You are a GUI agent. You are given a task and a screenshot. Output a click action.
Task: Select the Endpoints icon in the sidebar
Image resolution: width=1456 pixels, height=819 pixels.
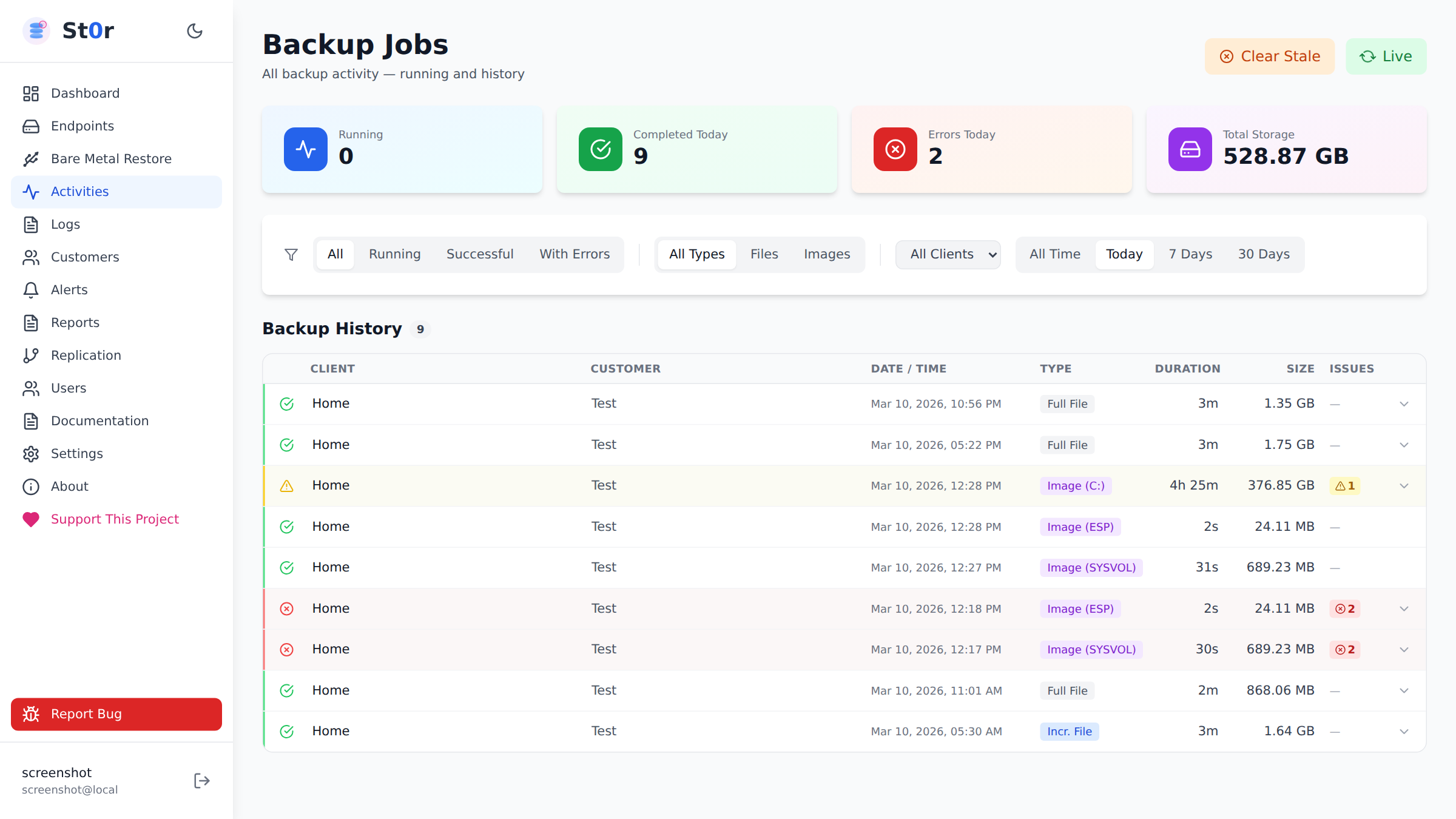pyautogui.click(x=32, y=126)
